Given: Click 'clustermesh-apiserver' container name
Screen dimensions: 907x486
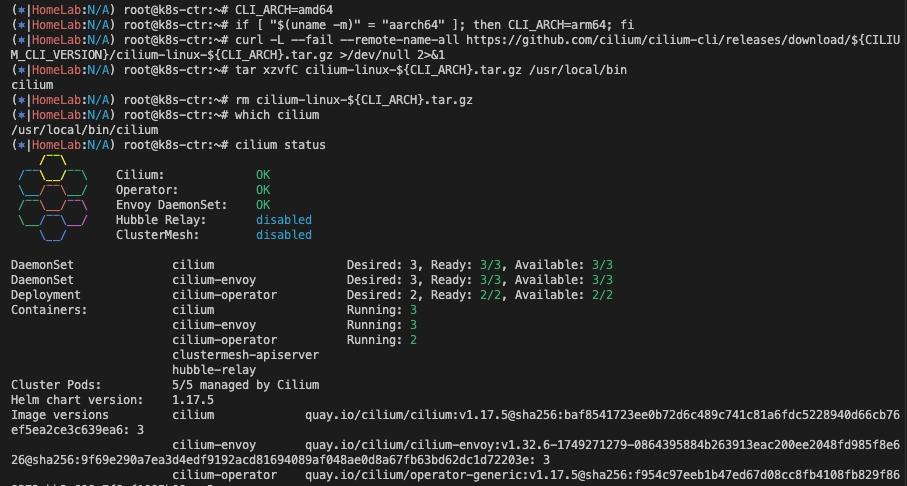Looking at the screenshot, I should point(245,355).
